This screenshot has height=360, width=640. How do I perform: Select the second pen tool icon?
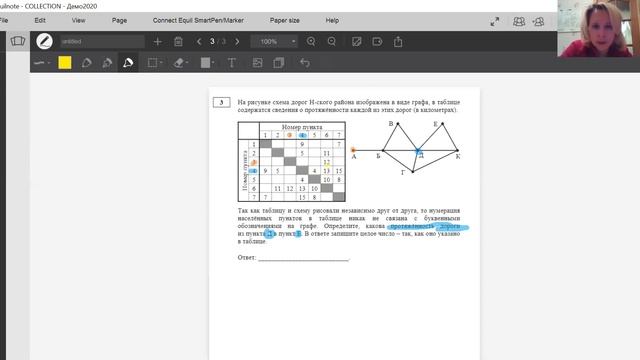pyautogui.click(x=107, y=63)
